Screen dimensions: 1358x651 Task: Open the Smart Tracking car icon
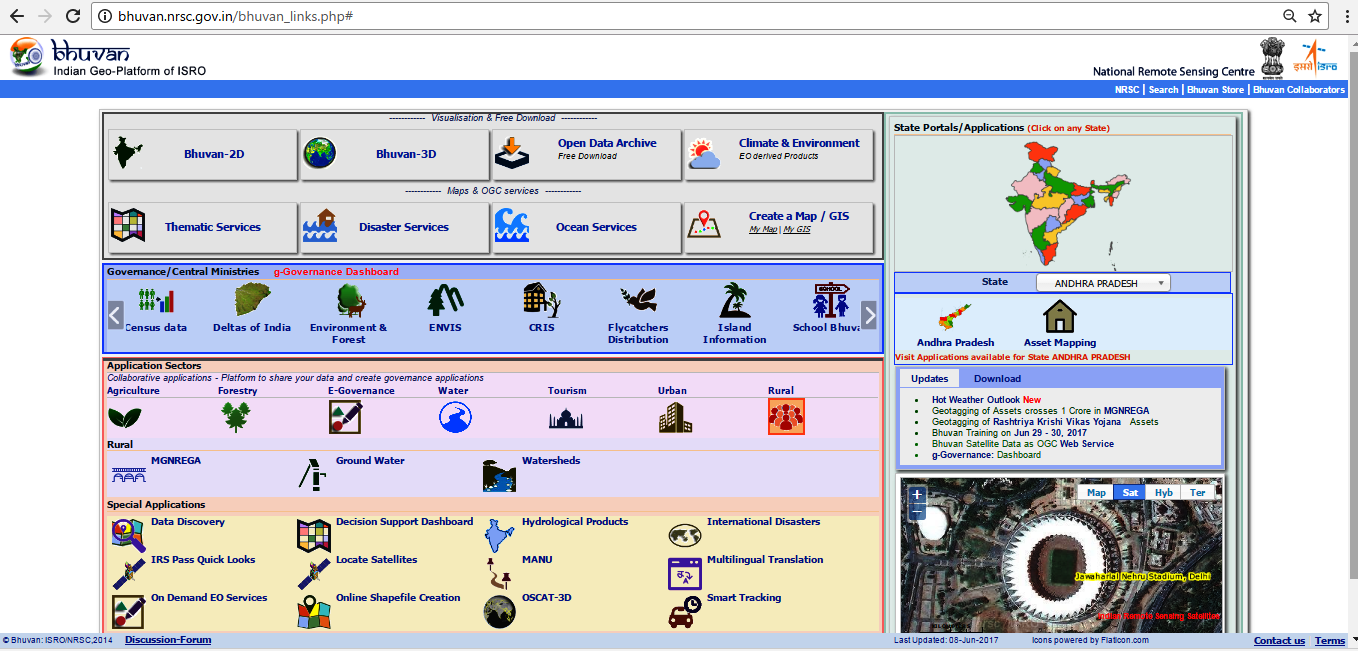pyautogui.click(x=685, y=612)
